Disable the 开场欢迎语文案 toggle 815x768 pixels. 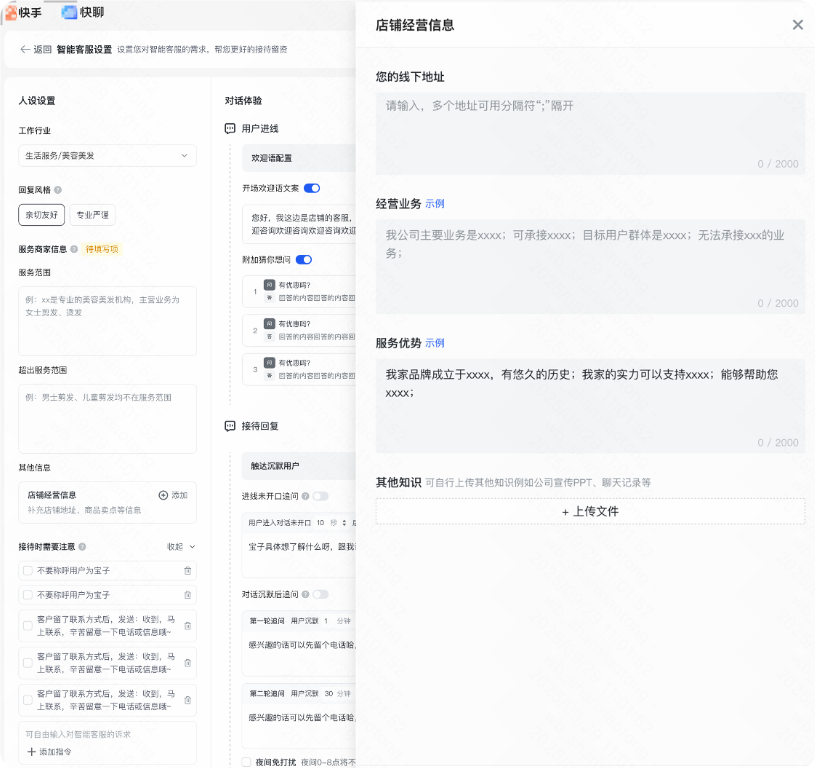point(311,188)
